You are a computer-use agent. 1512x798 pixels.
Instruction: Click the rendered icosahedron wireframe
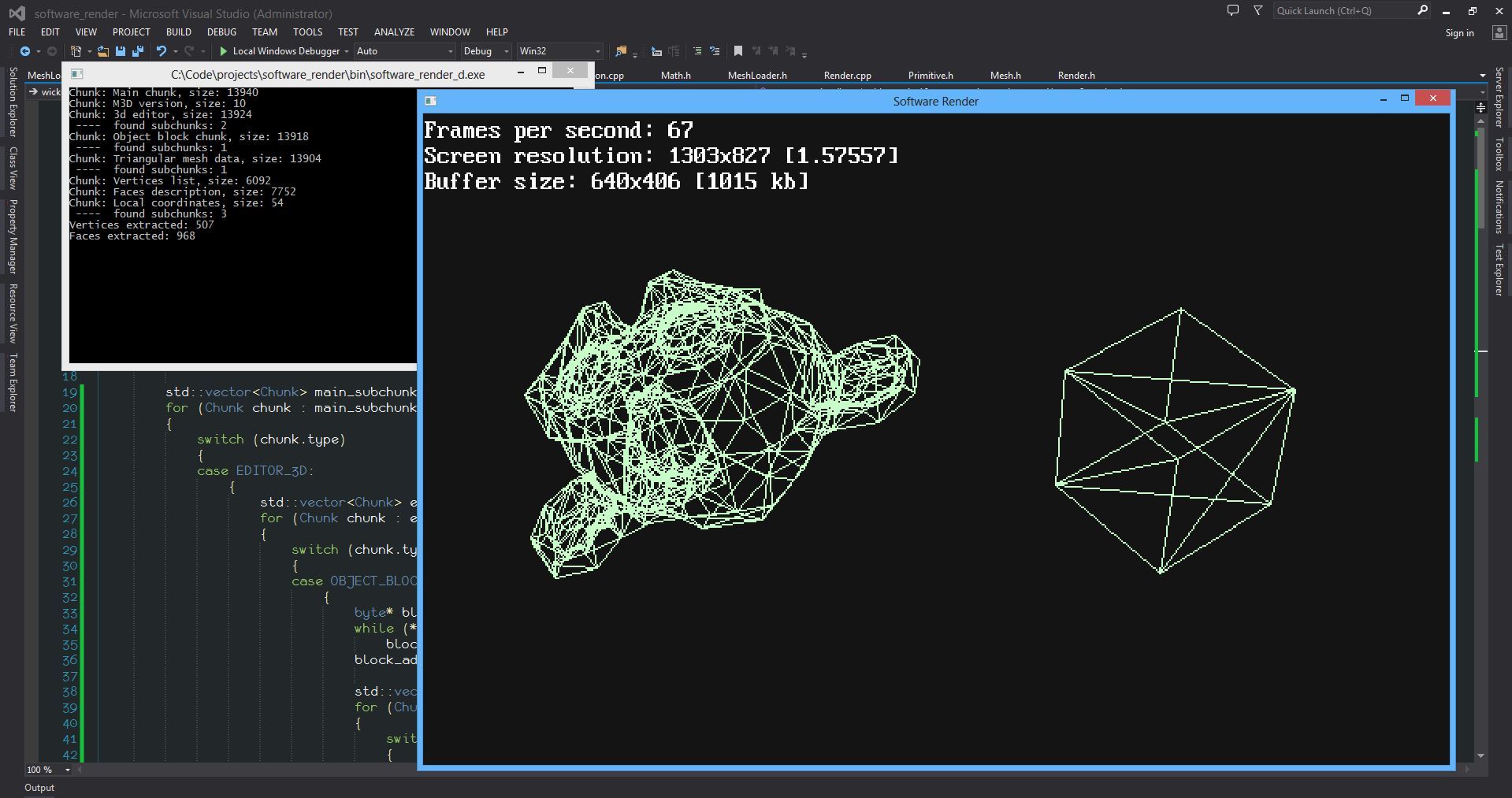tap(1175, 440)
